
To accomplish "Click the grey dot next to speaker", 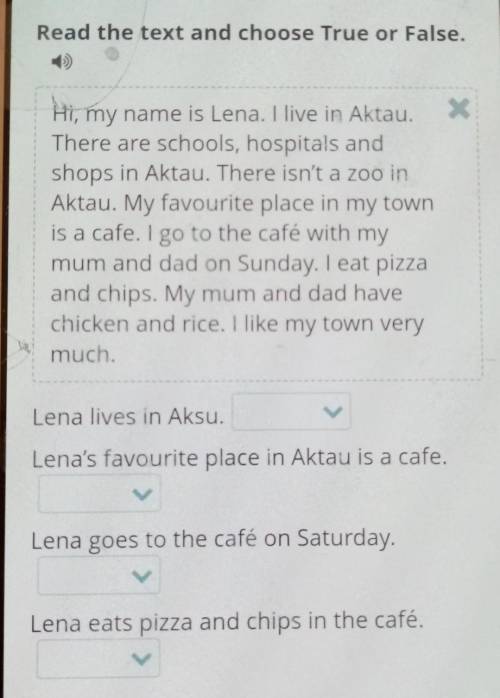I will pos(112,54).
